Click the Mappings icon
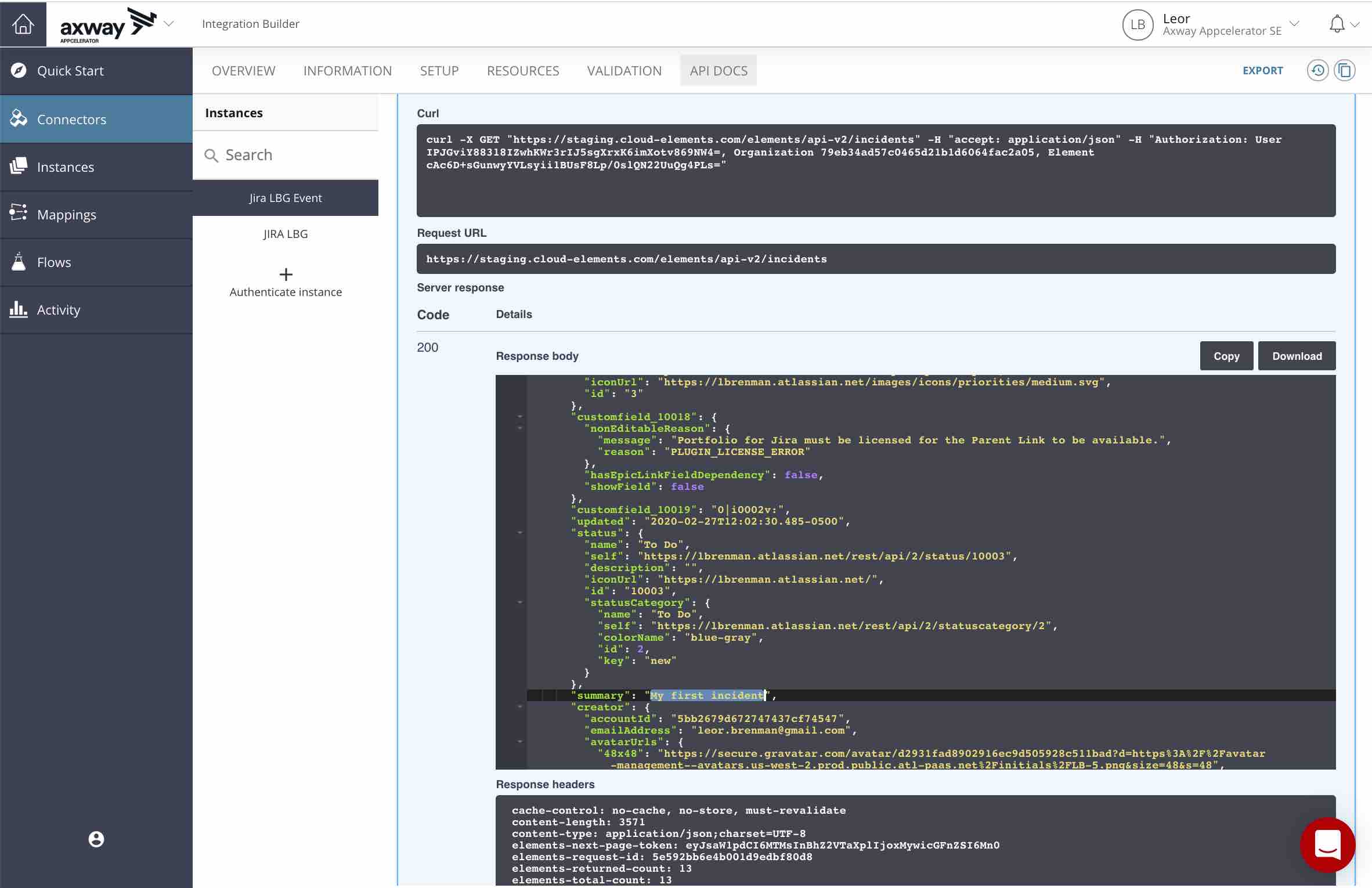The height and width of the screenshot is (888, 1372). pos(19,212)
